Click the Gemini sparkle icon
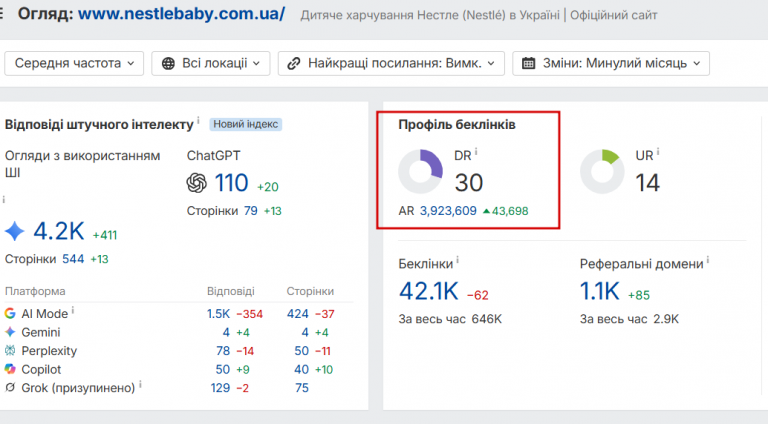 click(x=10, y=332)
